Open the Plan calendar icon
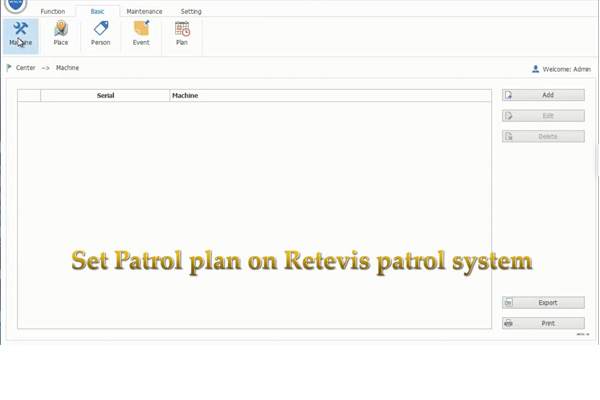The width and height of the screenshot is (600, 400). click(182, 28)
